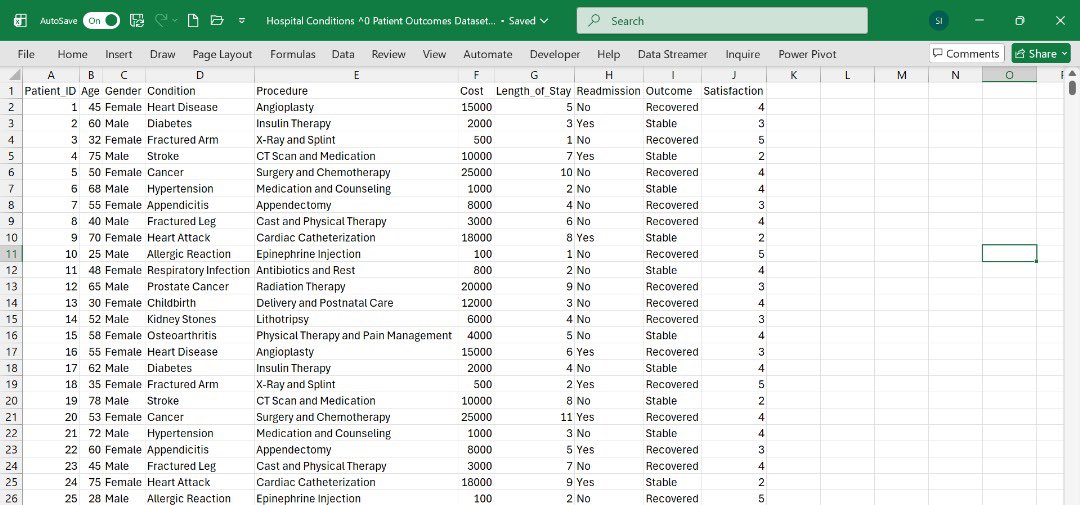Switch to the Power Pivot tab

[x=807, y=54]
